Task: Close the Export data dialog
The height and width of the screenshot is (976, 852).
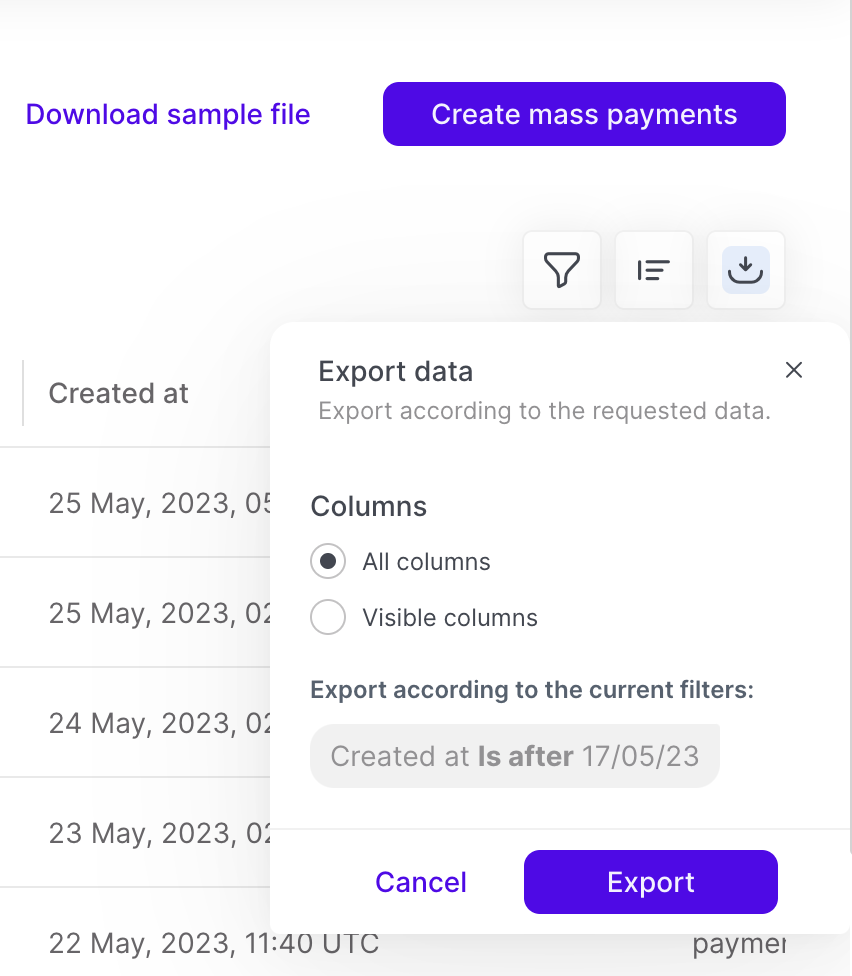Action: pyautogui.click(x=794, y=370)
